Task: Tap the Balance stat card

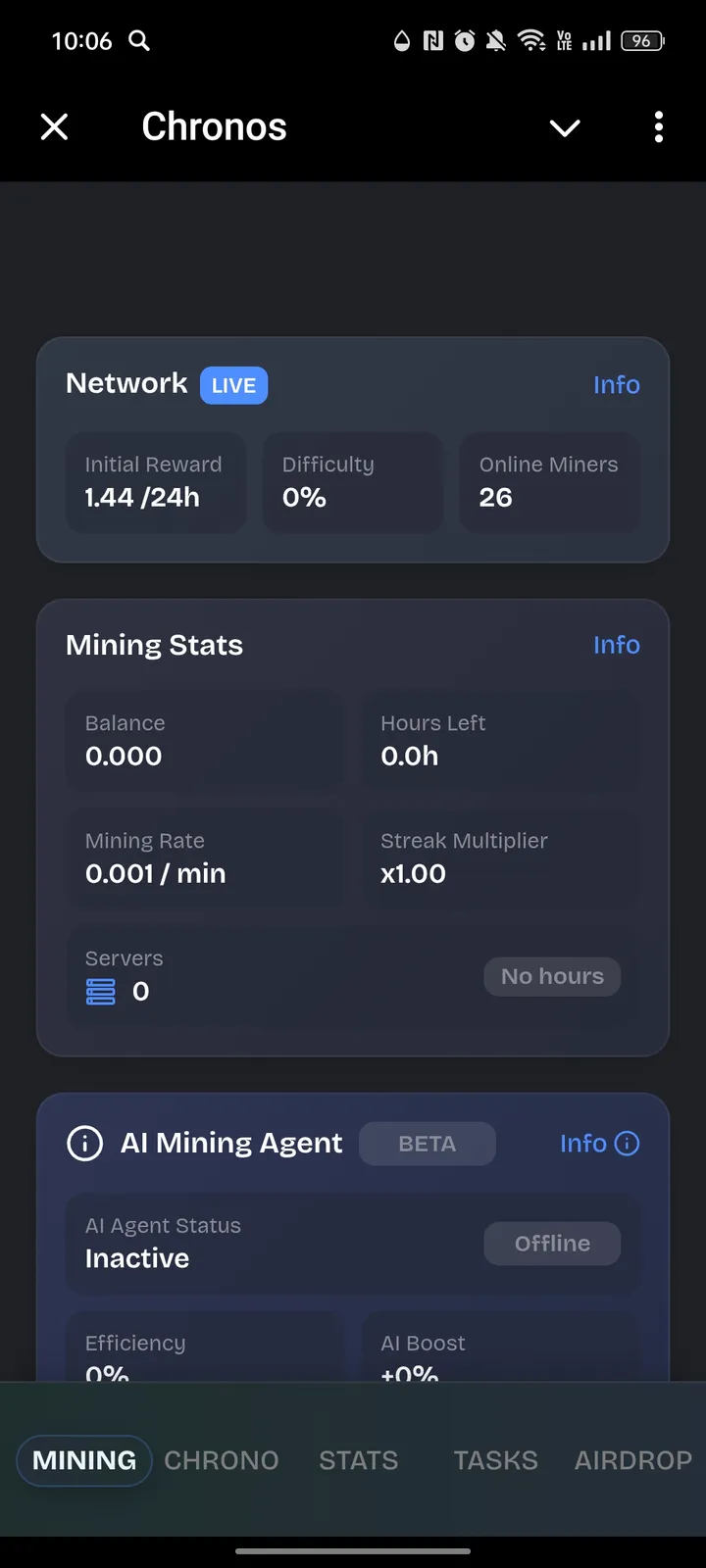Action: [205, 741]
